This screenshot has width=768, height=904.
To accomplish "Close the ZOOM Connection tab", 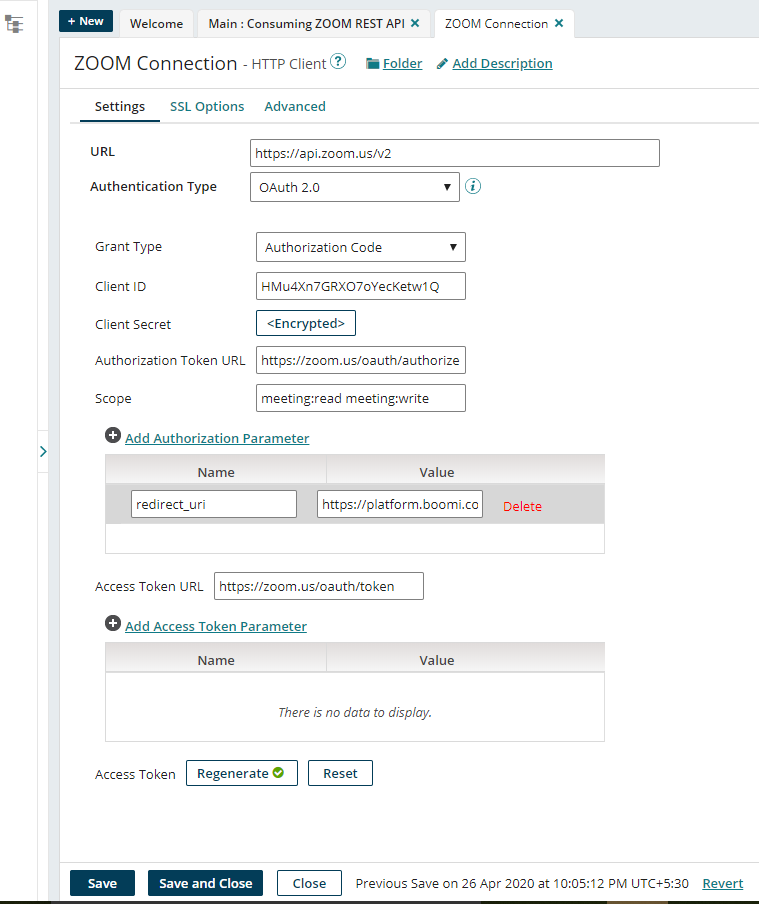I will tap(558, 23).
